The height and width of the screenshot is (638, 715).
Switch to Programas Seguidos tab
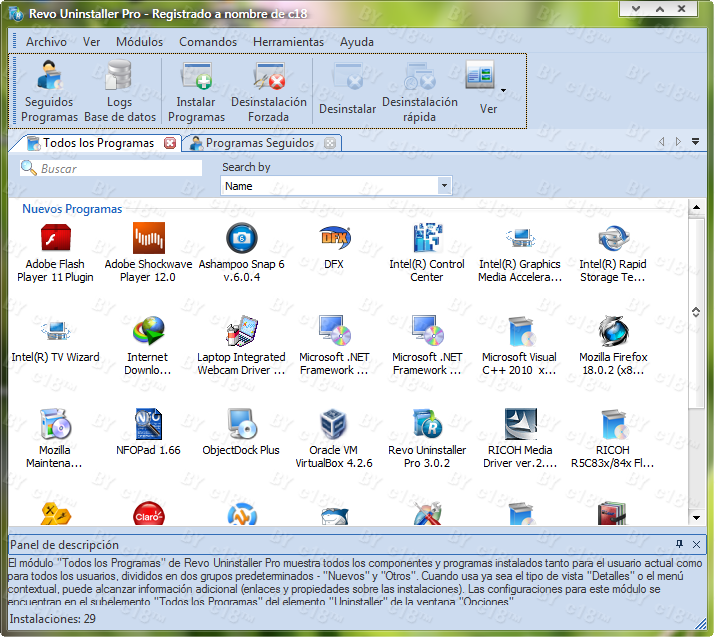[x=259, y=143]
